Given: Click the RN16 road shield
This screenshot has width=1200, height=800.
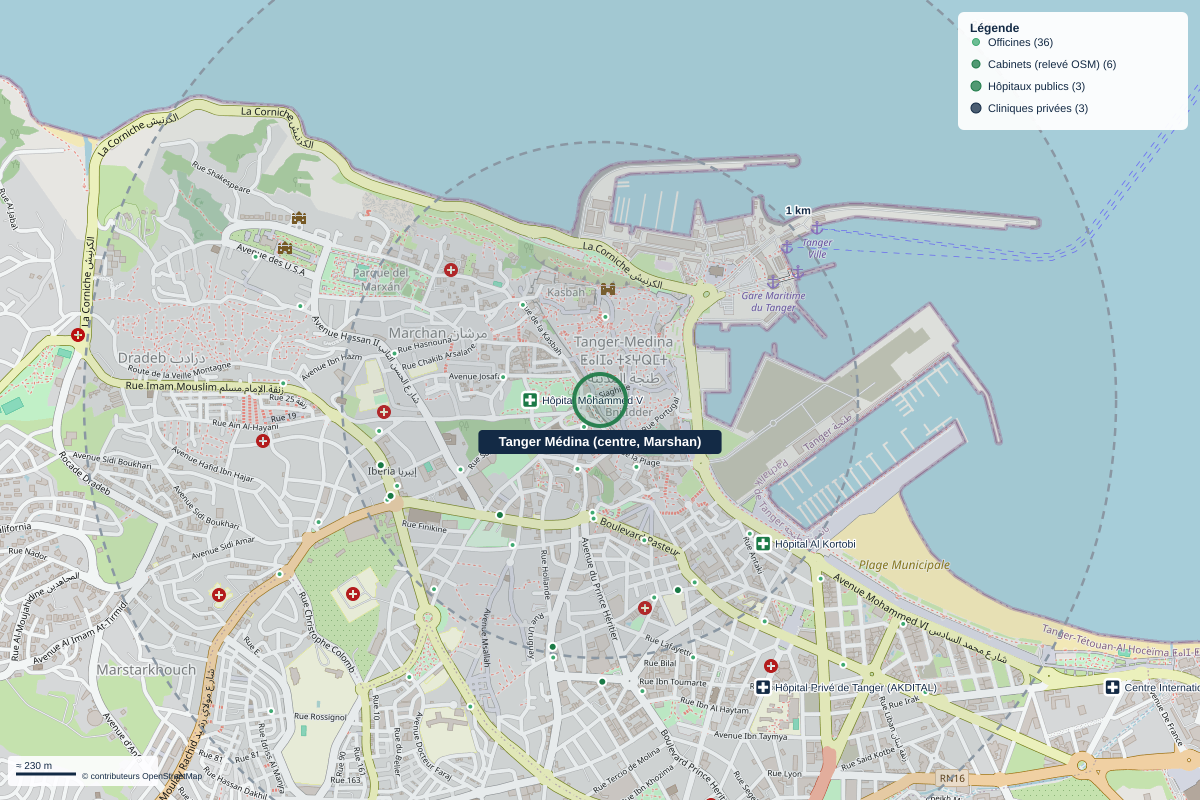Looking at the screenshot, I should pyautogui.click(x=952, y=778).
